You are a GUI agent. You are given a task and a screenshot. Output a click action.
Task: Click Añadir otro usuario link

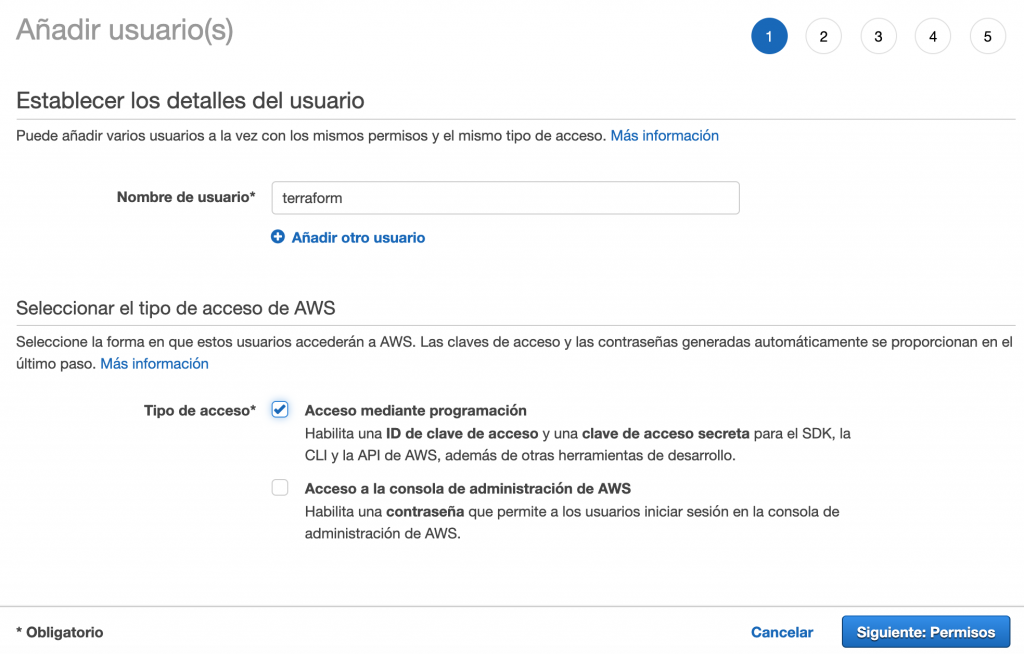tap(358, 238)
